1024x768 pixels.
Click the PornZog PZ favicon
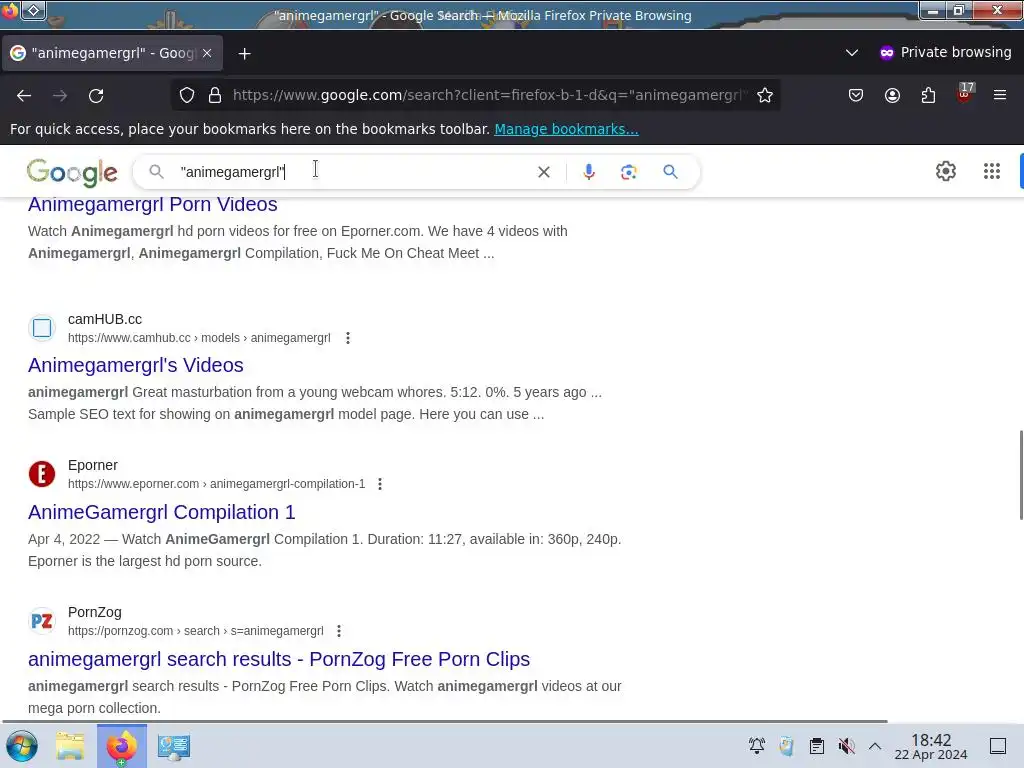point(42,621)
